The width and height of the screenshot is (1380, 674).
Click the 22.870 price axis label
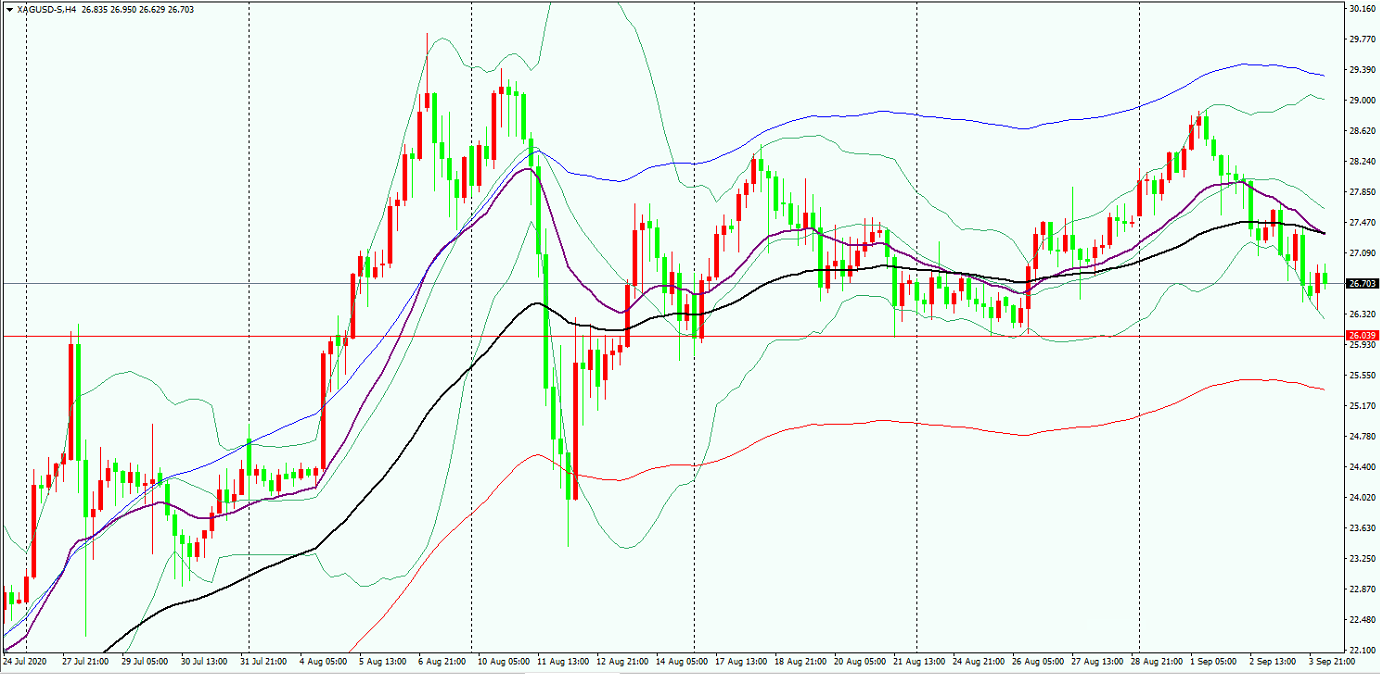[x=1361, y=589]
